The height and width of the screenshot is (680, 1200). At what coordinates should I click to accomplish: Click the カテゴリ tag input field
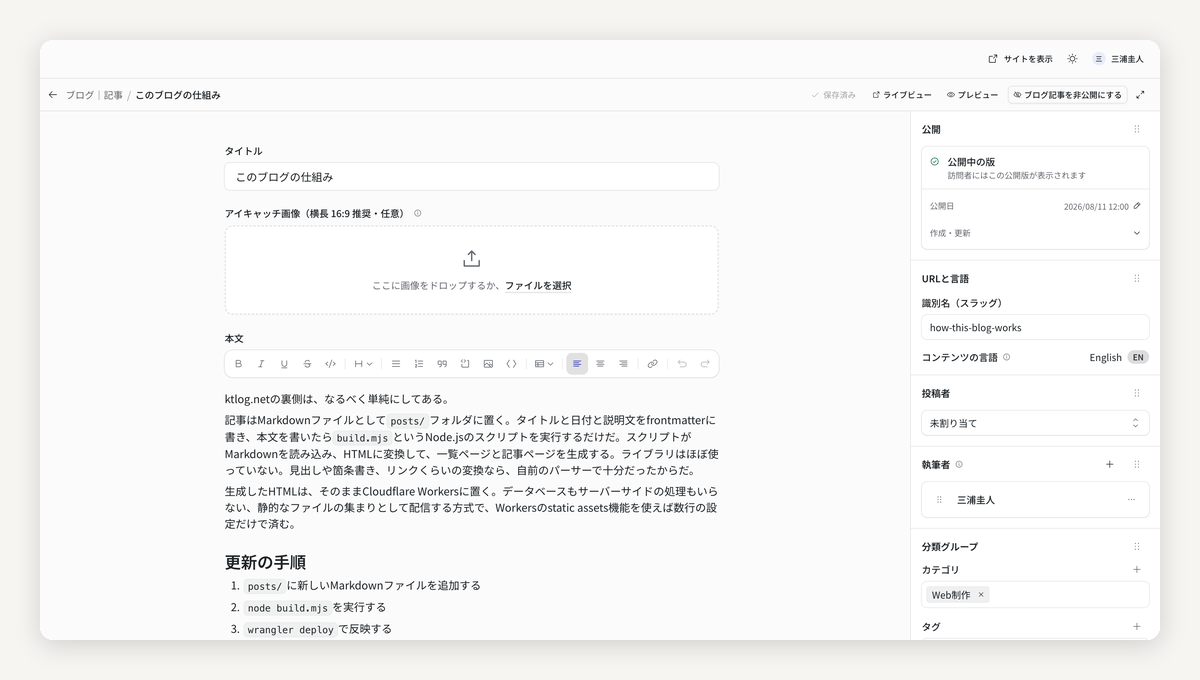[1035, 595]
